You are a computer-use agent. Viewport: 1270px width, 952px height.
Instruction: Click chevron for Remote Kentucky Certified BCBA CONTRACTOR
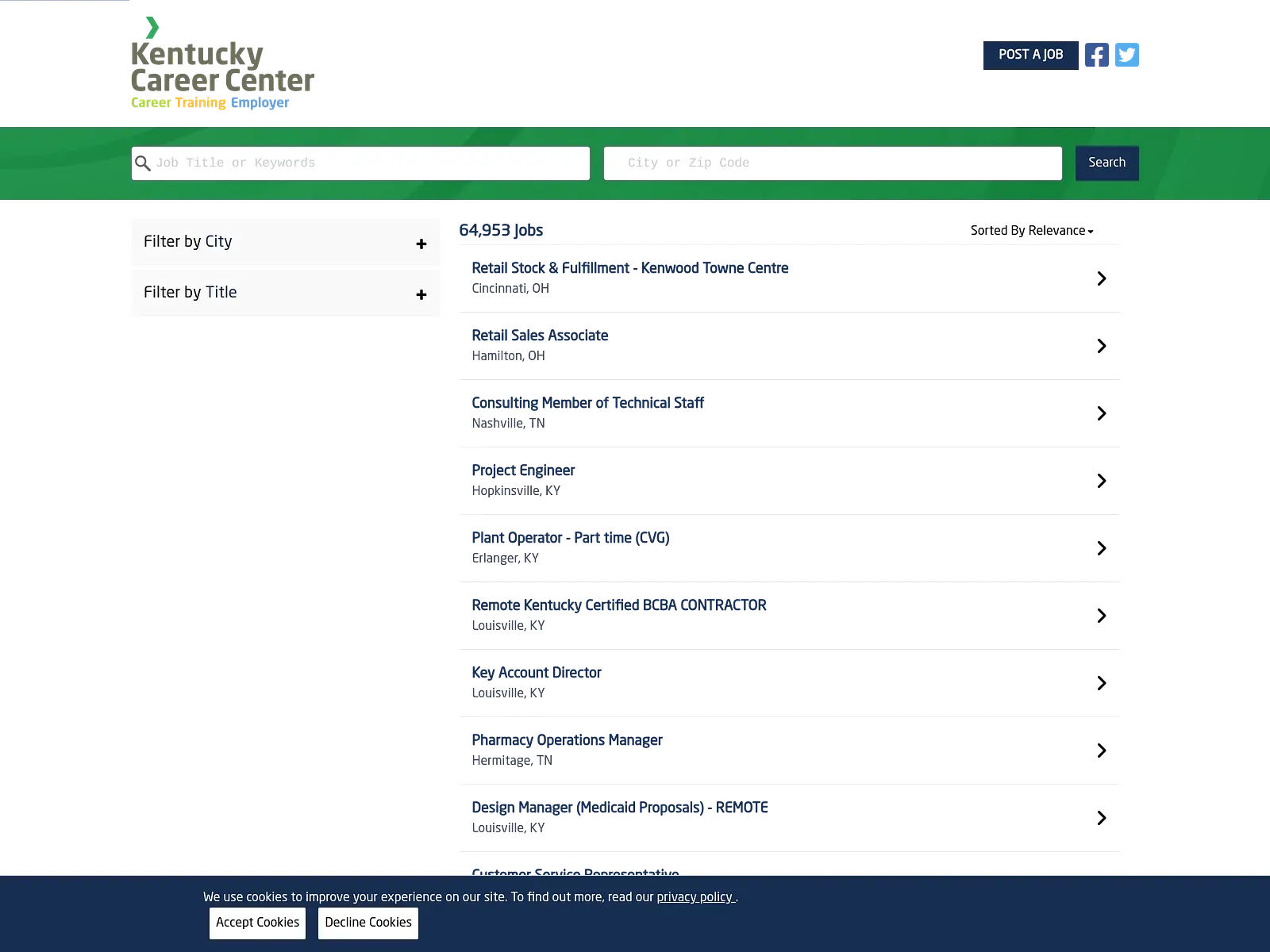pyautogui.click(x=1101, y=616)
